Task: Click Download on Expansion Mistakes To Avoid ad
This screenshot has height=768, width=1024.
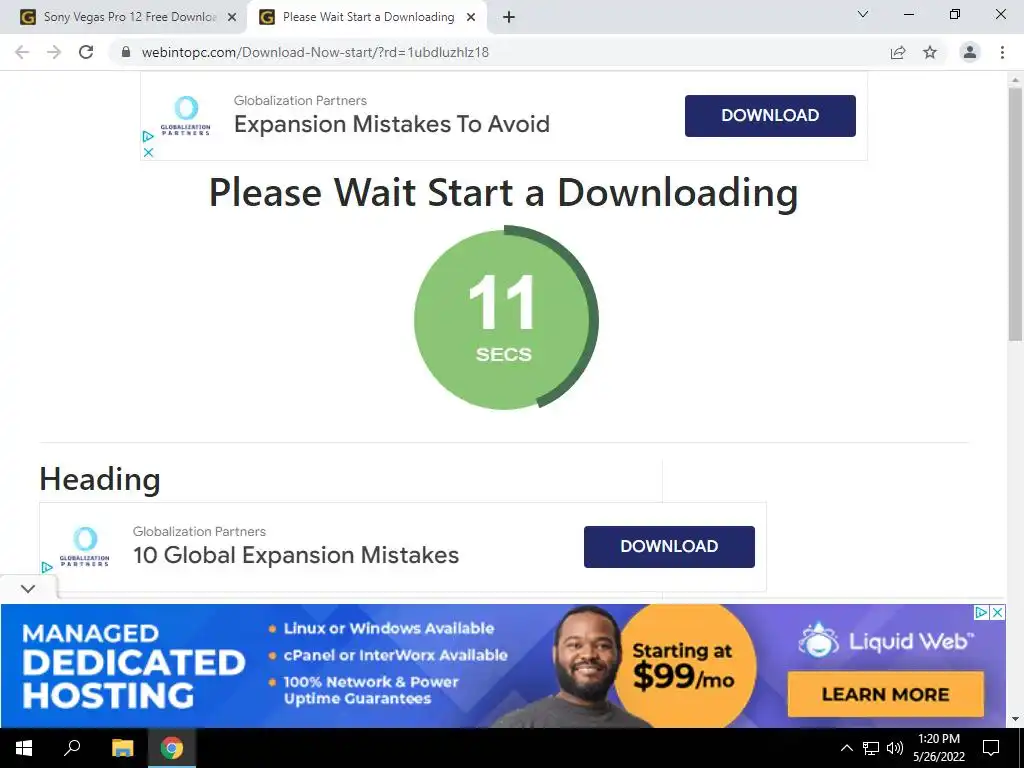Action: pos(770,116)
